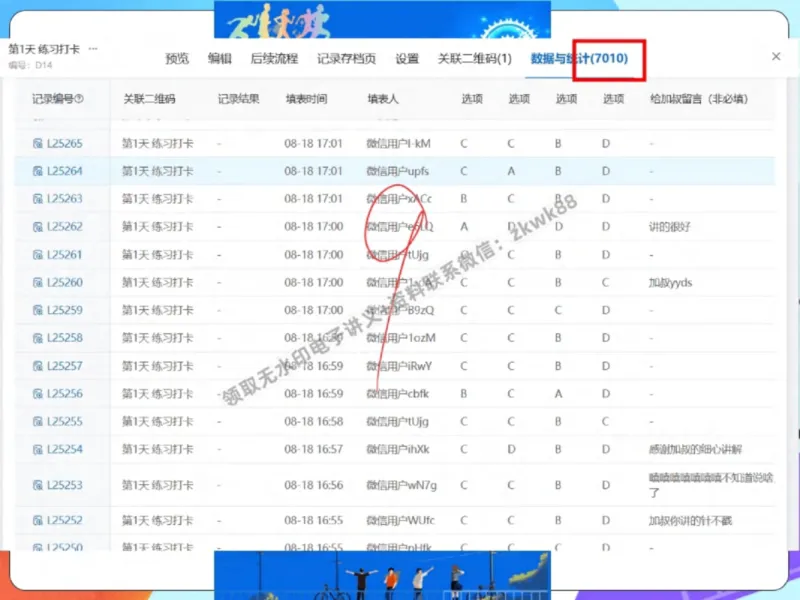Open record link L25265

tap(64, 143)
